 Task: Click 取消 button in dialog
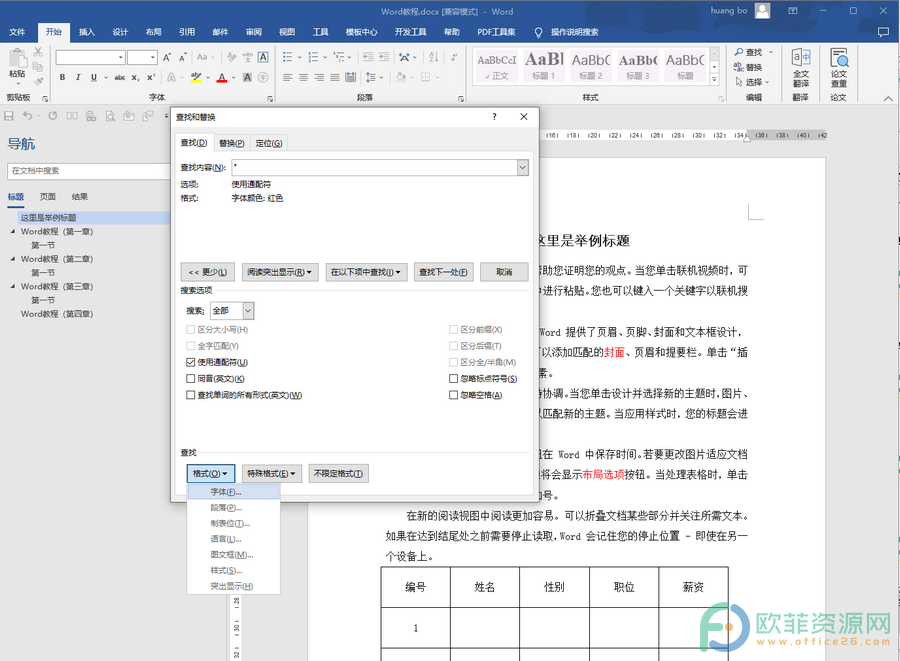[x=504, y=272]
